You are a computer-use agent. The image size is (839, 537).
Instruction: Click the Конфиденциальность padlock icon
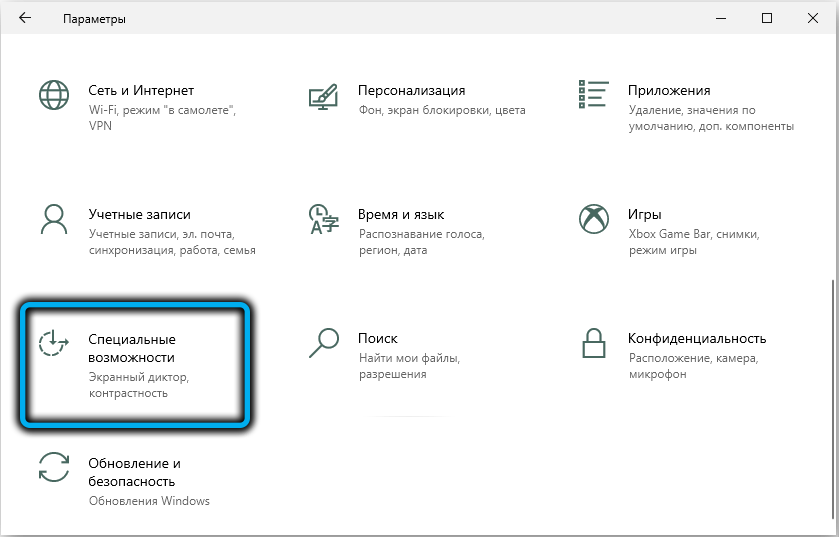point(593,344)
